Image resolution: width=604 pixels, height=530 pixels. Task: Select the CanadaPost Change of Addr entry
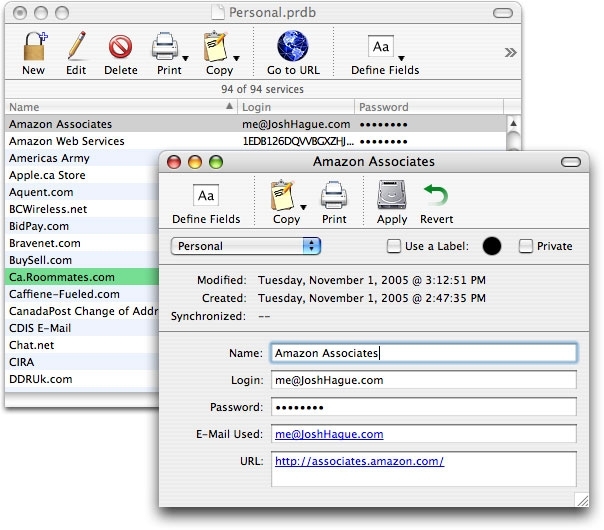tap(82, 311)
